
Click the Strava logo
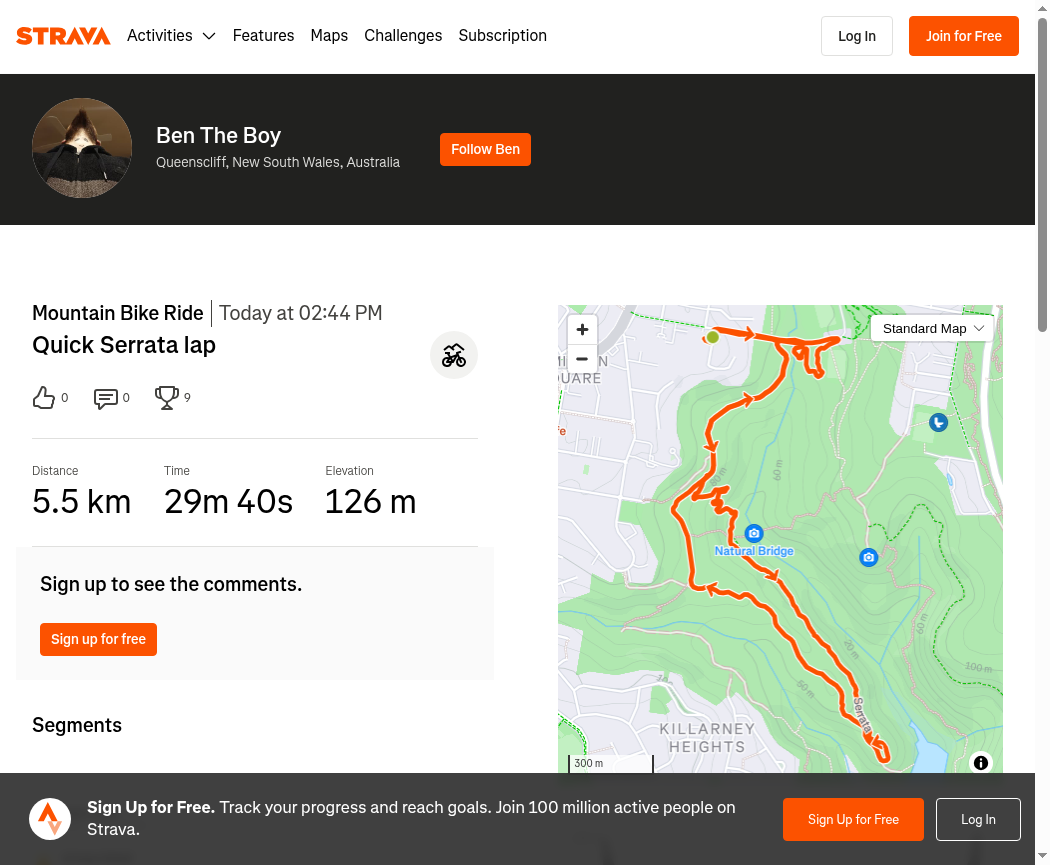click(x=63, y=36)
